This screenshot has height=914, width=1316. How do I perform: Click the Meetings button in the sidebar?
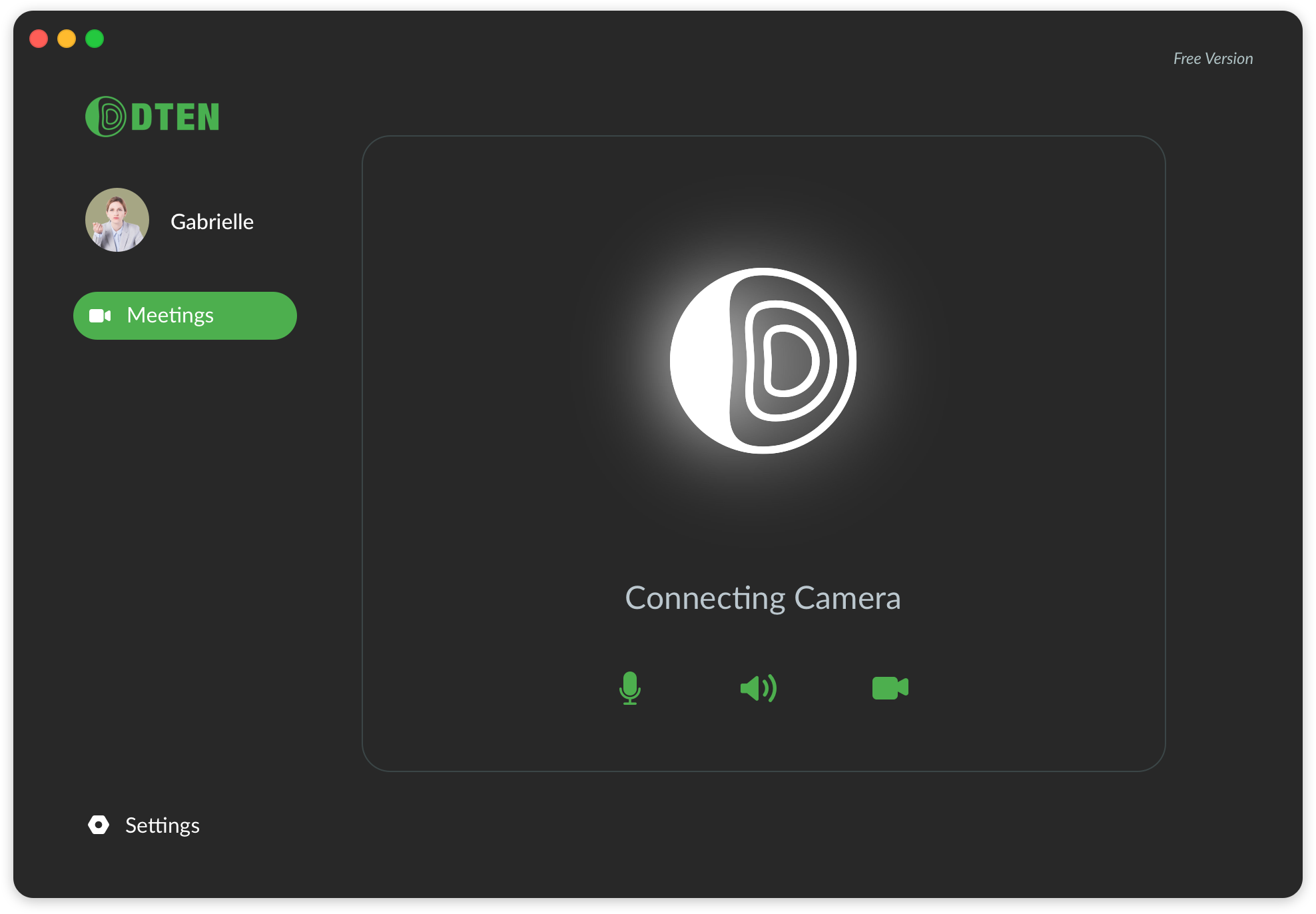click(x=184, y=315)
